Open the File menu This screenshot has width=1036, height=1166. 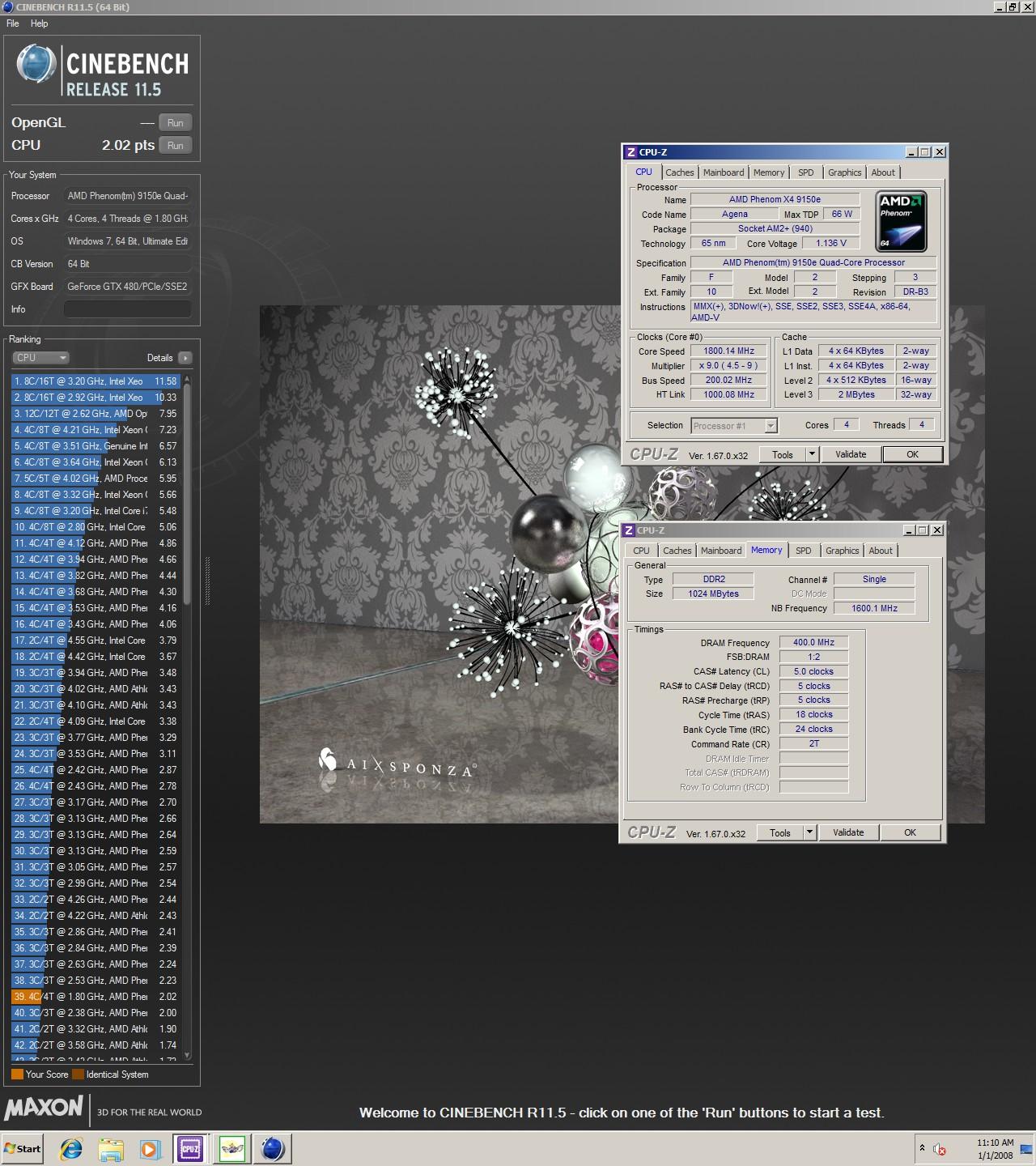pyautogui.click(x=13, y=23)
